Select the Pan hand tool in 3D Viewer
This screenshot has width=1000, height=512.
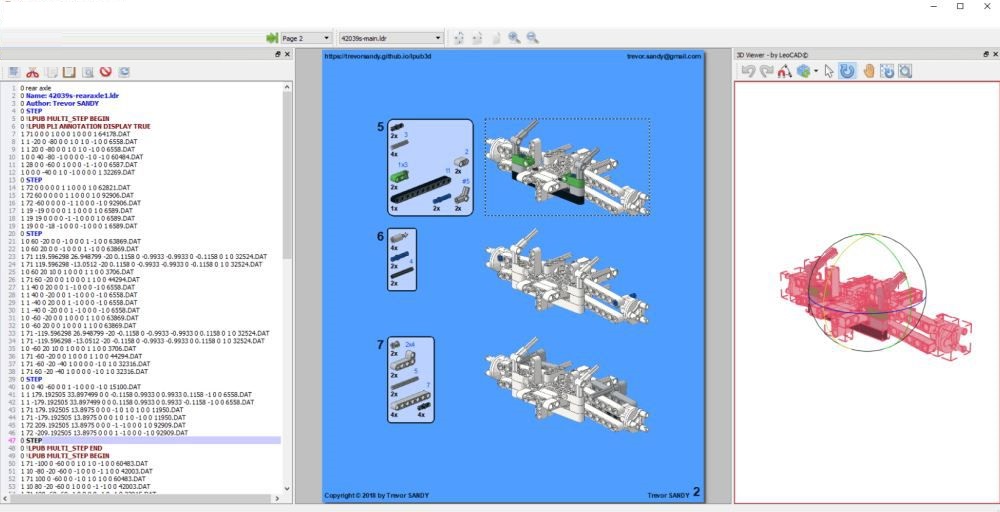coord(869,71)
